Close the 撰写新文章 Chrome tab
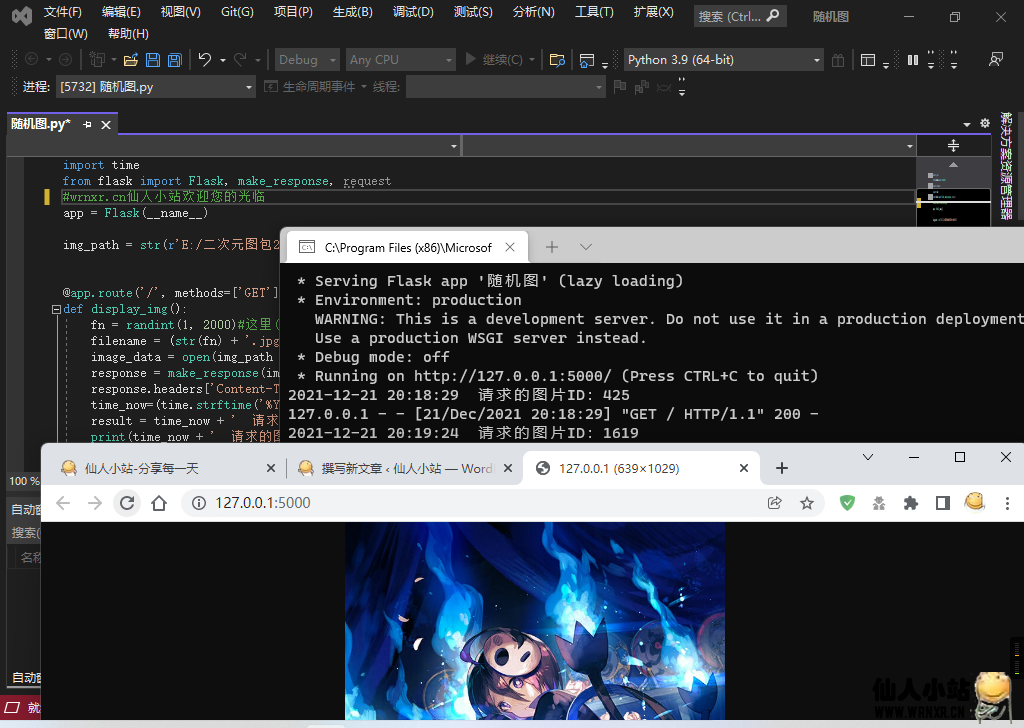This screenshot has height=728, width=1024. [508, 468]
